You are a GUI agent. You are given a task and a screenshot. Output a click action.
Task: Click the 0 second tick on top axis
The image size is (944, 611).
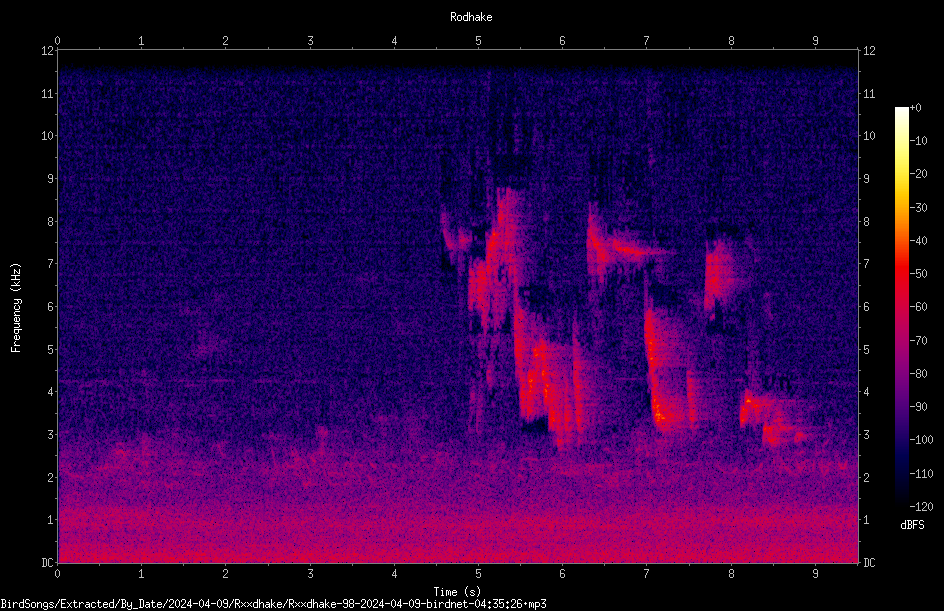[57, 41]
